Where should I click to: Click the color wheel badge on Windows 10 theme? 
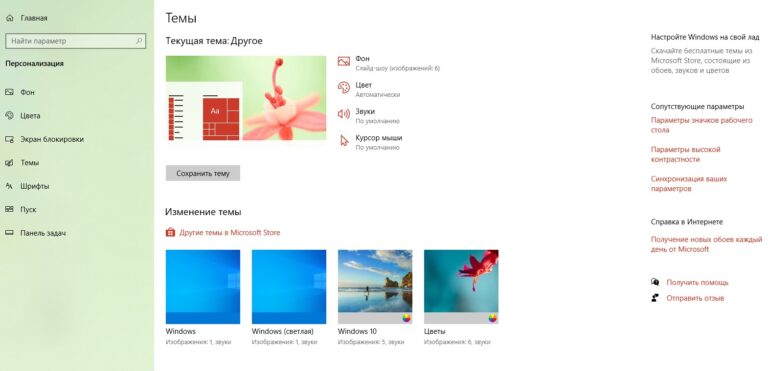tap(407, 318)
